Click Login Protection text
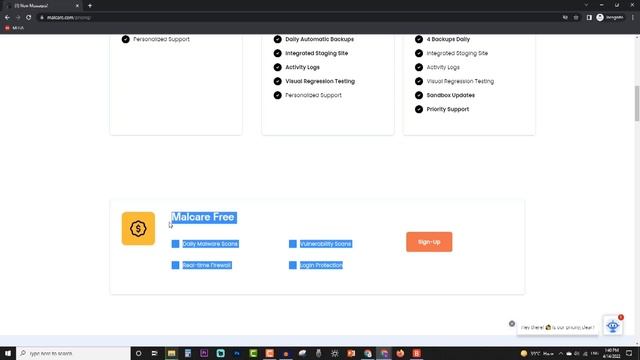 tap(321, 265)
